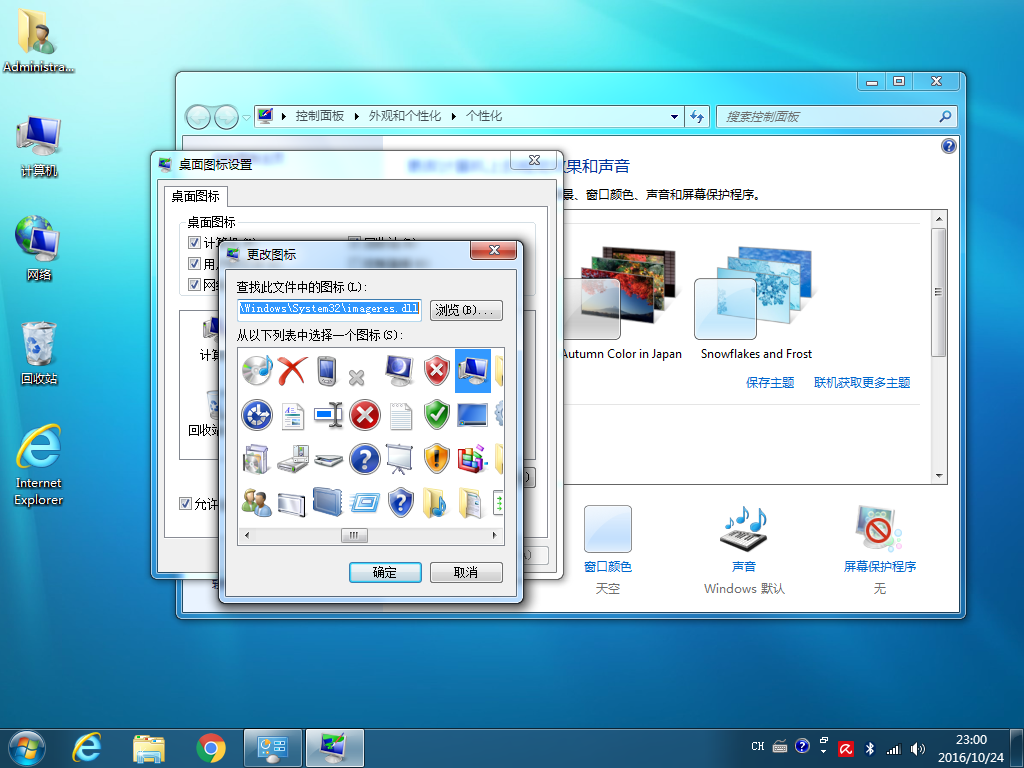Choose the music folder icon
This screenshot has height=768, width=1024.
click(x=435, y=503)
